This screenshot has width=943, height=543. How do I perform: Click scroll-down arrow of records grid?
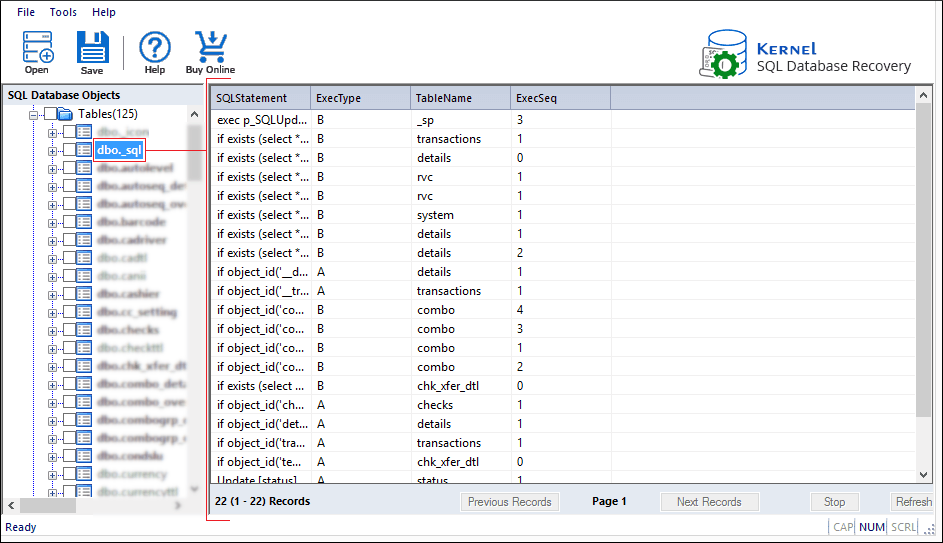[924, 475]
